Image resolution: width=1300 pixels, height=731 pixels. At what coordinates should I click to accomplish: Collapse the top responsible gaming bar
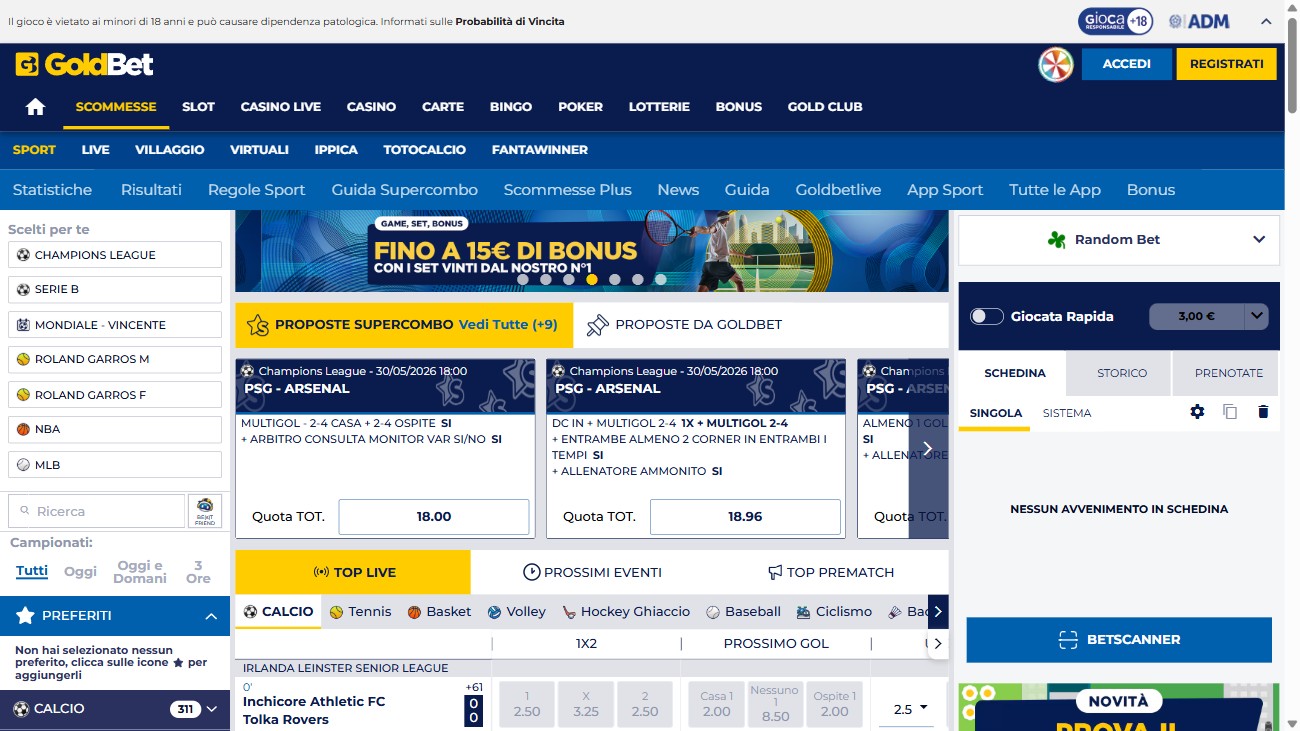click(x=1265, y=21)
